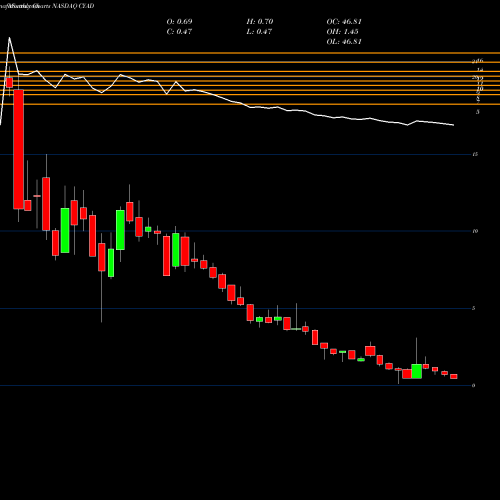
Task: Click the peak of the white moving-average line
Action: pyautogui.click(x=9, y=38)
